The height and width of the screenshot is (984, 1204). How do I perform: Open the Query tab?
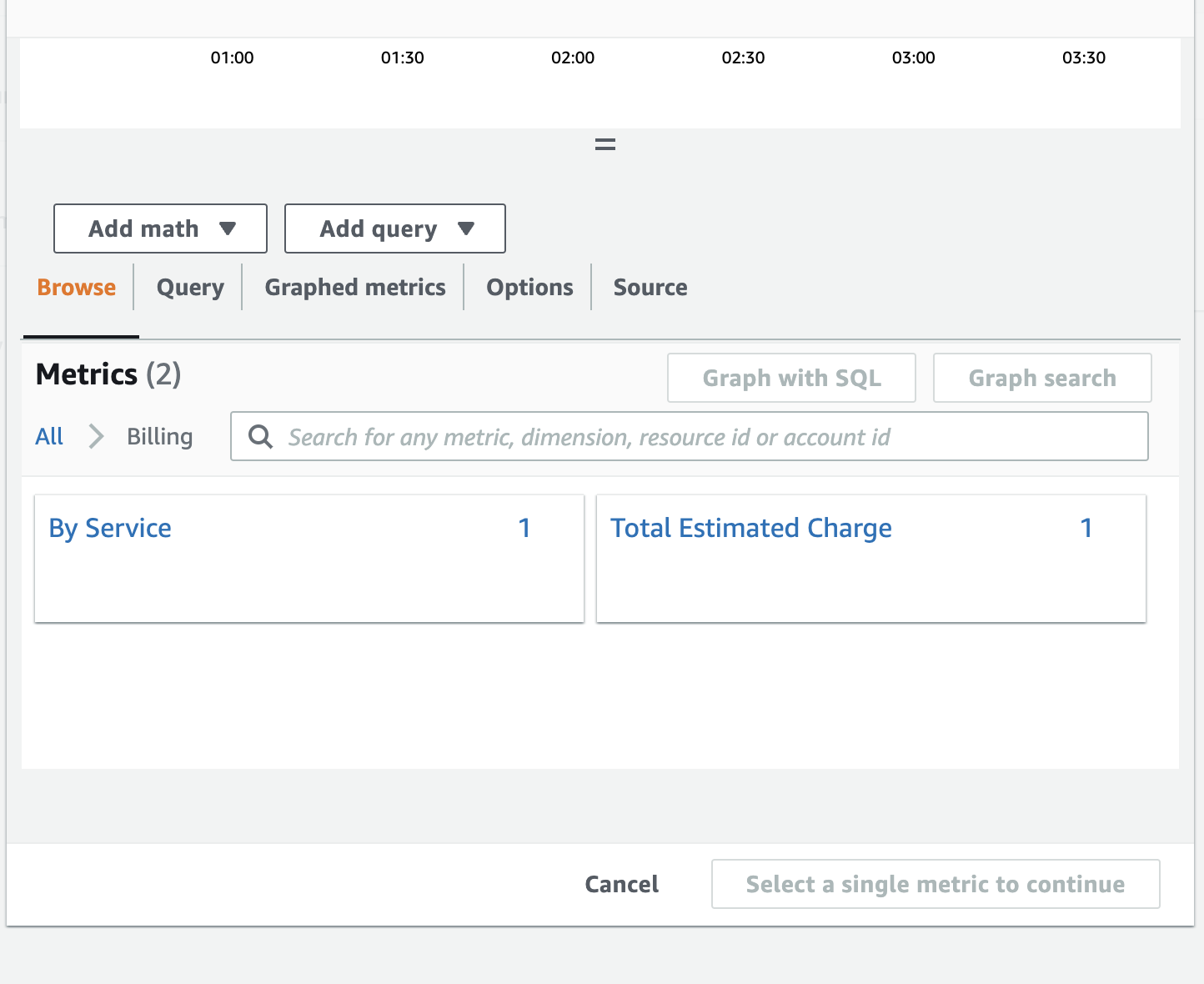[x=190, y=288]
